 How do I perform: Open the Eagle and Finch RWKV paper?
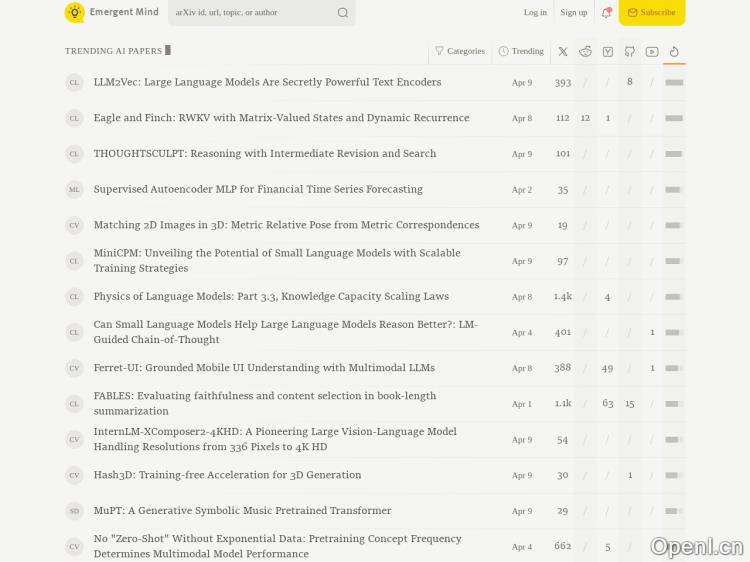tap(281, 118)
